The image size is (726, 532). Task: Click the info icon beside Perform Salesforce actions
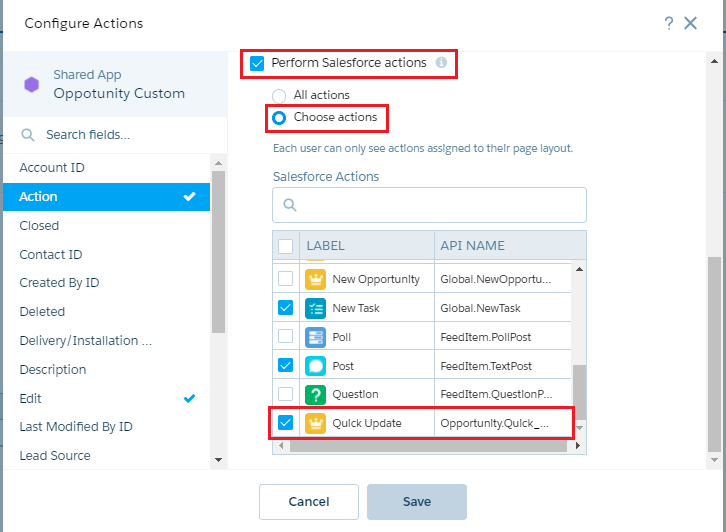tap(441, 62)
